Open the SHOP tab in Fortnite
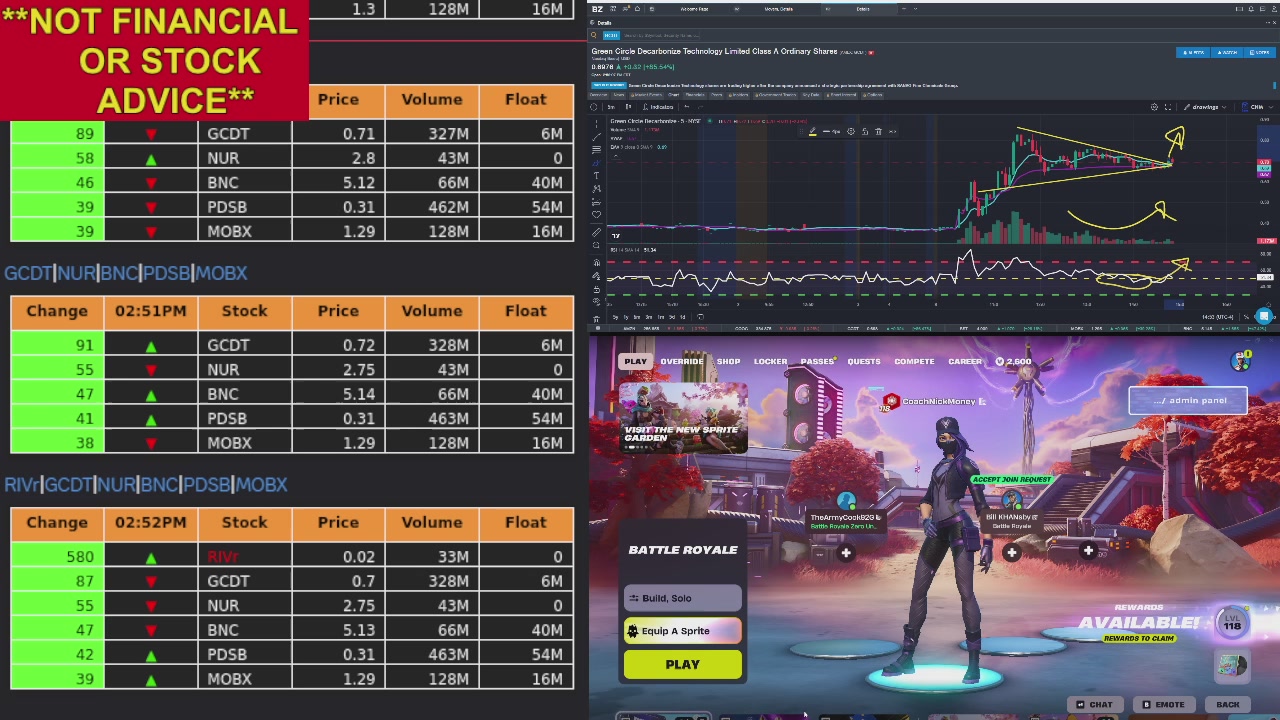The image size is (1280, 720). coord(728,361)
